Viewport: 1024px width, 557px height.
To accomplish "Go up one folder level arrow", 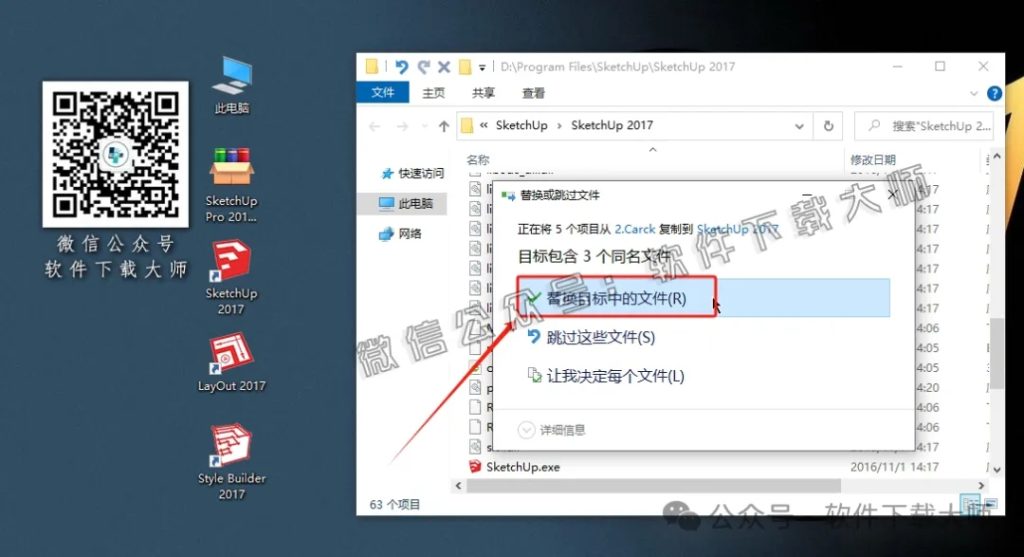I will tap(444, 126).
